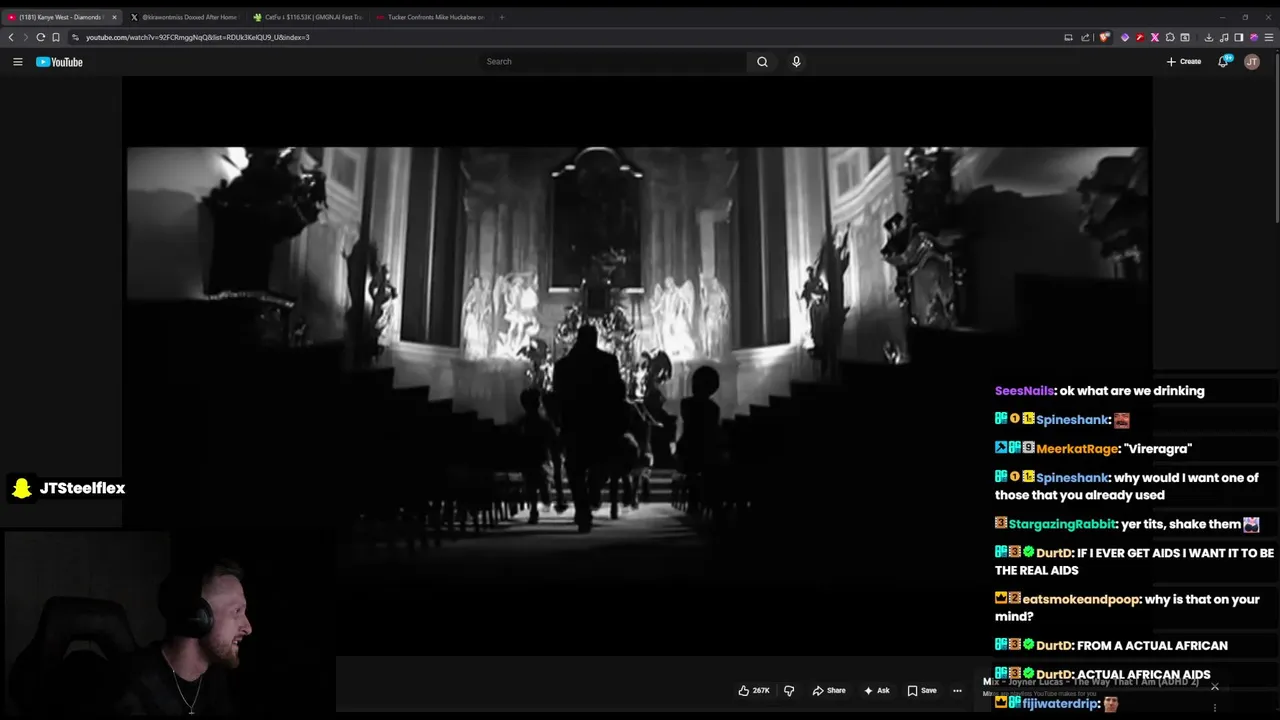Screen dimensions: 1280x720
Task: Open the music note media control icon
Action: 1224,37
